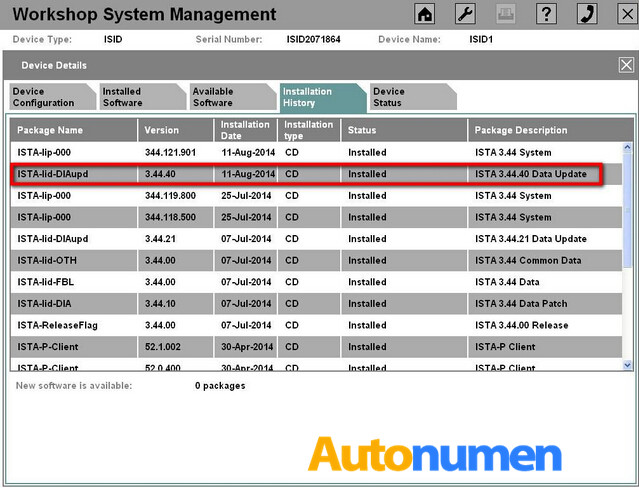This screenshot has height=488, width=639.
Task: Close Workshop System Management window
Action: [628, 14]
